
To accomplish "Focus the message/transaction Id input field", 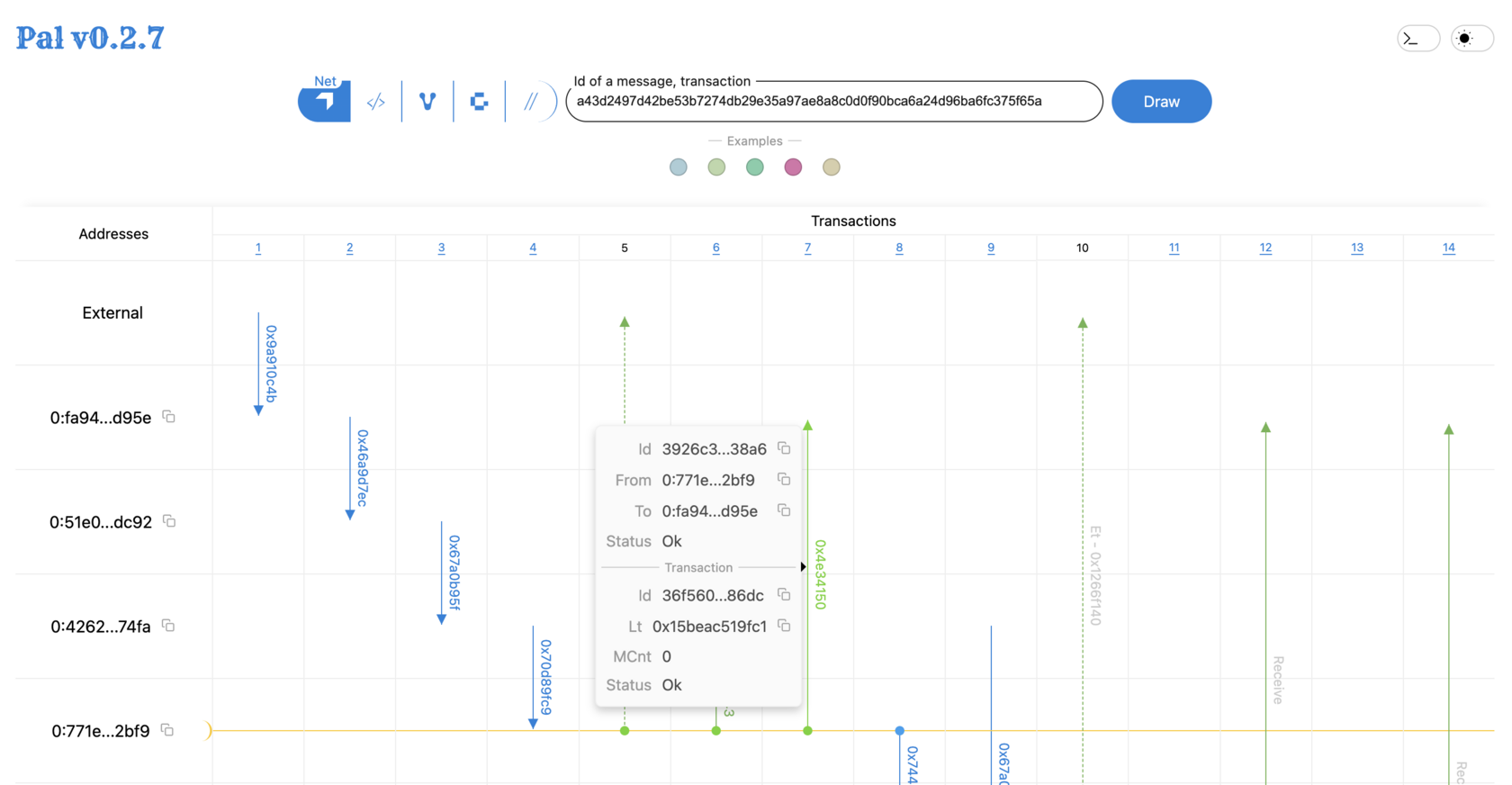I will pos(832,102).
